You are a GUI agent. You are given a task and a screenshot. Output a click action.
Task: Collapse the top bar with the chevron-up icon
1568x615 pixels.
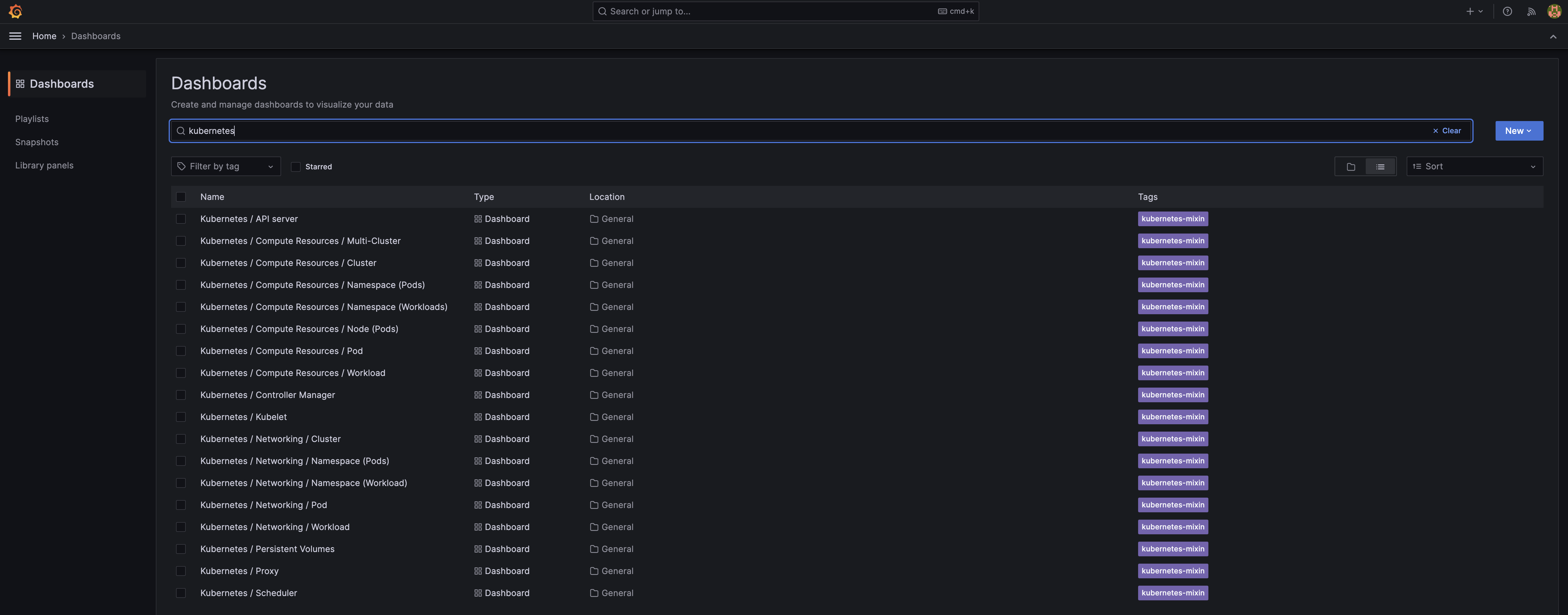coord(1553,37)
